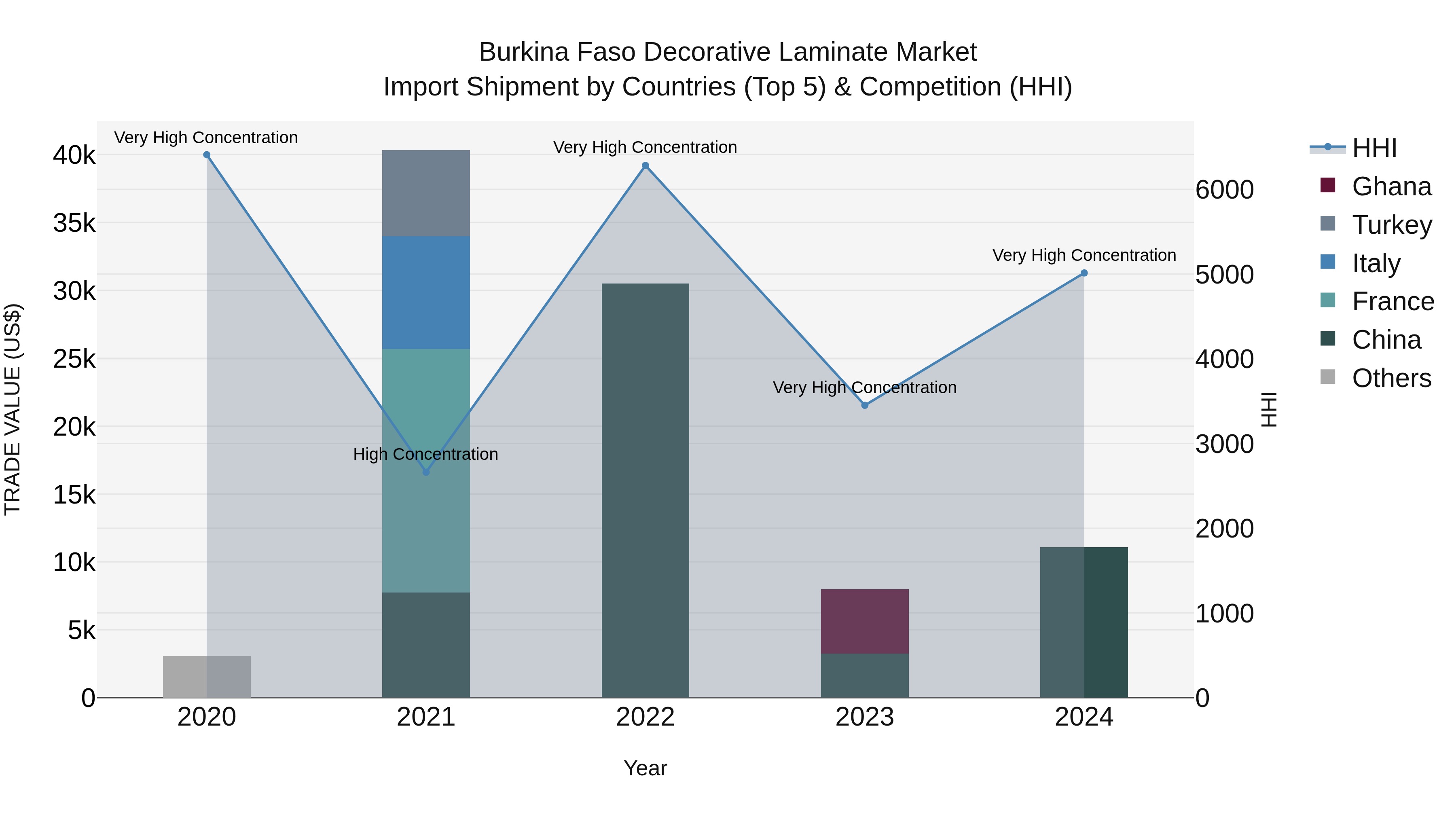The height and width of the screenshot is (819, 1456).
Task: Click the 15k left axis tick label
Action: tap(74, 495)
